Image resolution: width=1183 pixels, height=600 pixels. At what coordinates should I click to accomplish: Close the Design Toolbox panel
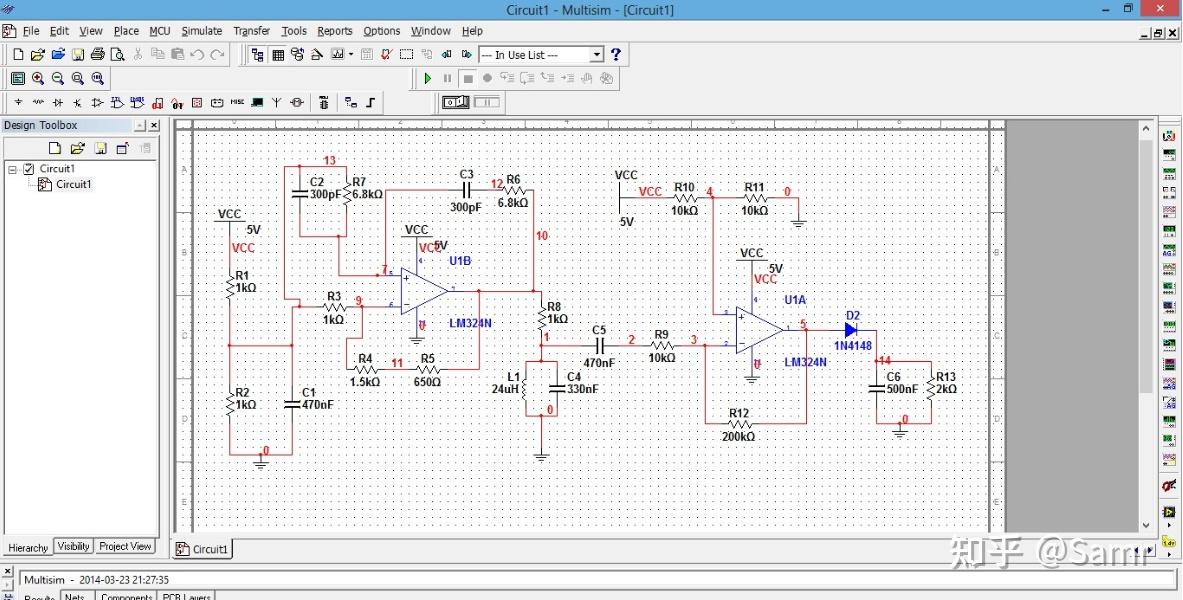click(153, 126)
